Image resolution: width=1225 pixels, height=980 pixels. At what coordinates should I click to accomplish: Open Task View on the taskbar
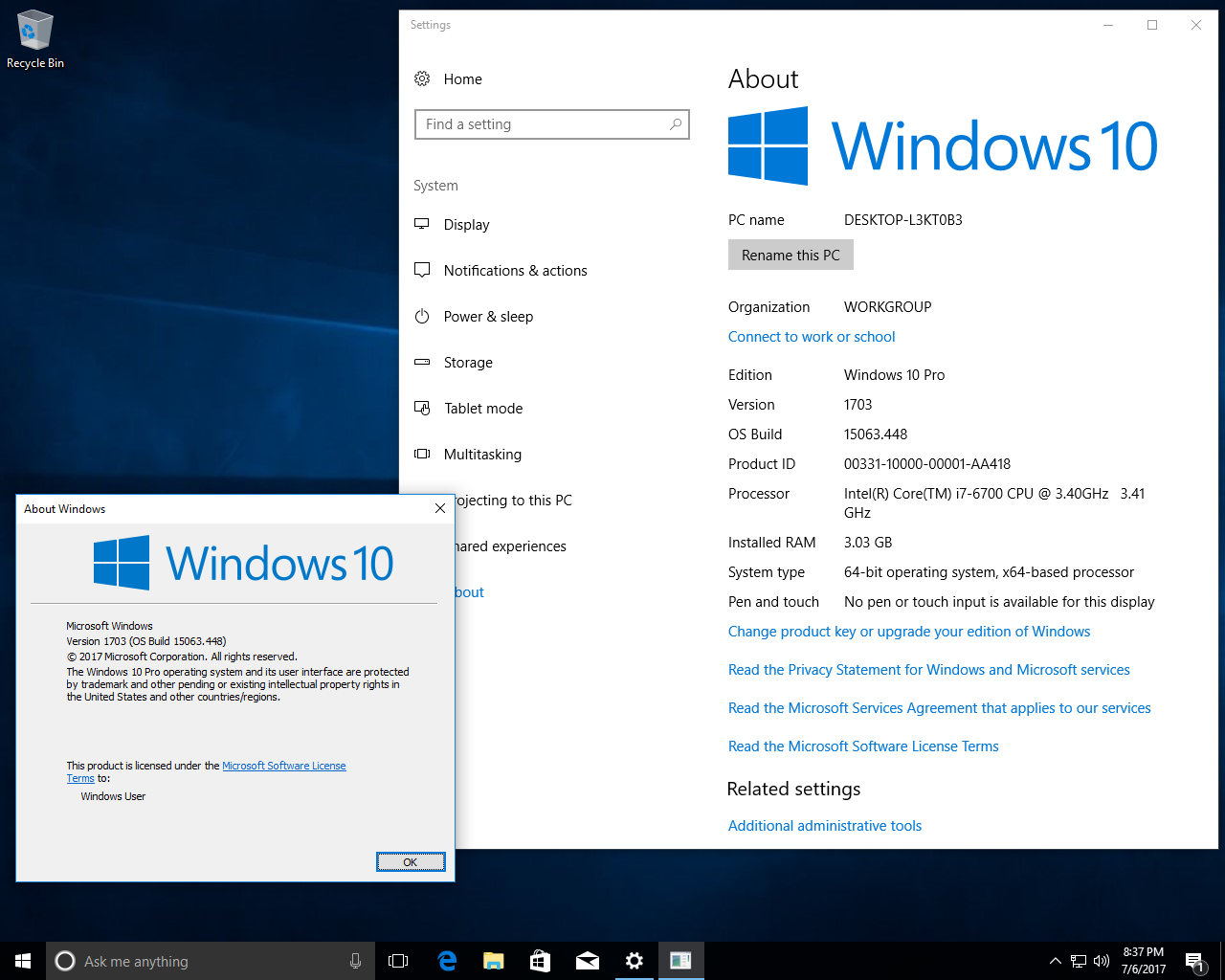[x=398, y=961]
